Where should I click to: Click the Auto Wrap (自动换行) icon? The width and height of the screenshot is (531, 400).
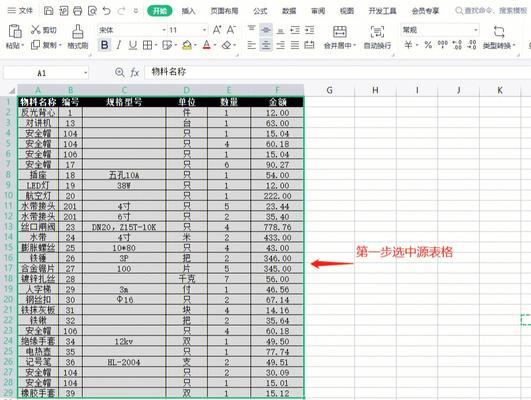tap(377, 31)
